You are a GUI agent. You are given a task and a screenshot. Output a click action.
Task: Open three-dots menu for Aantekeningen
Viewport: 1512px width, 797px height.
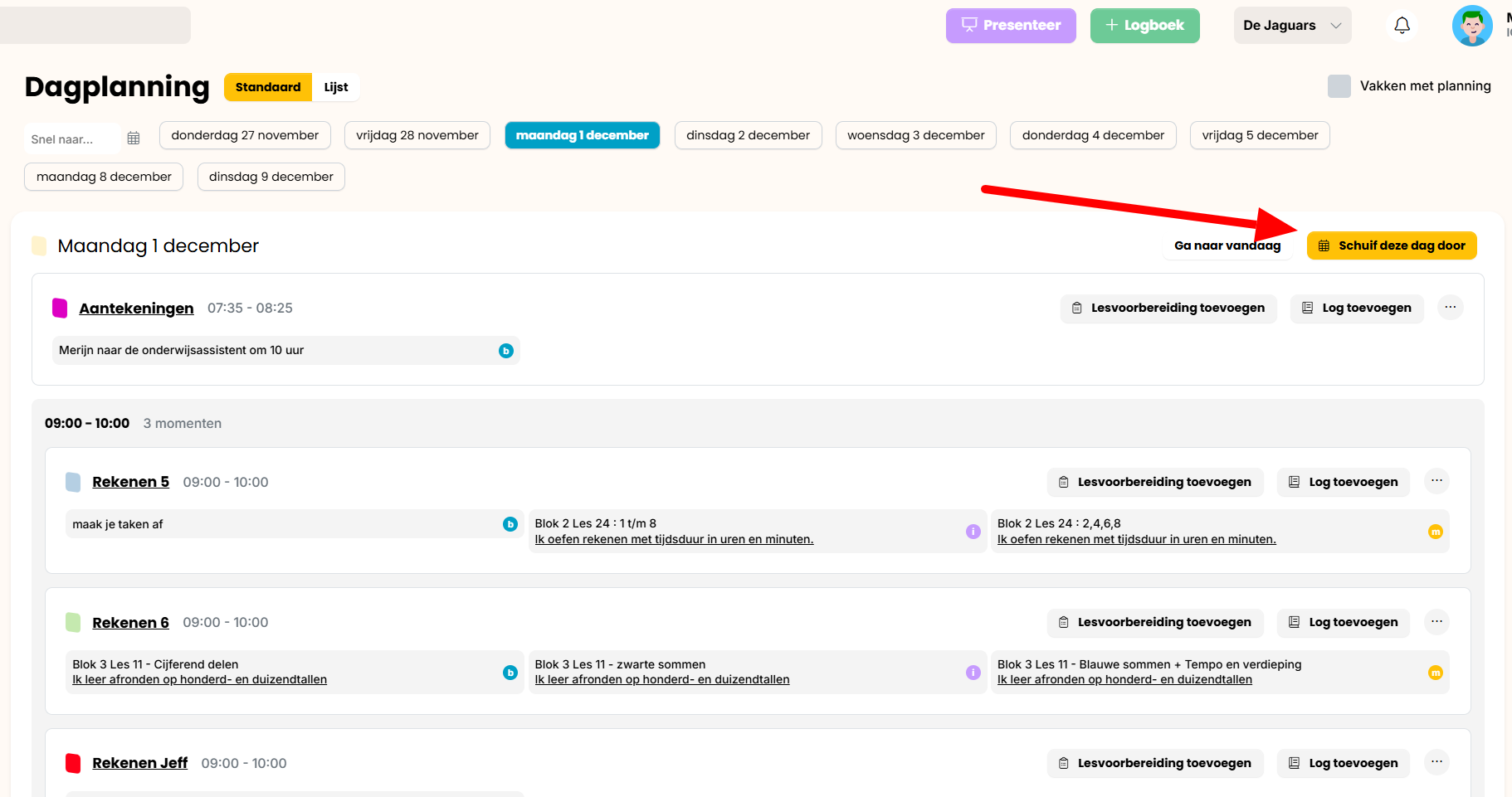1450,308
